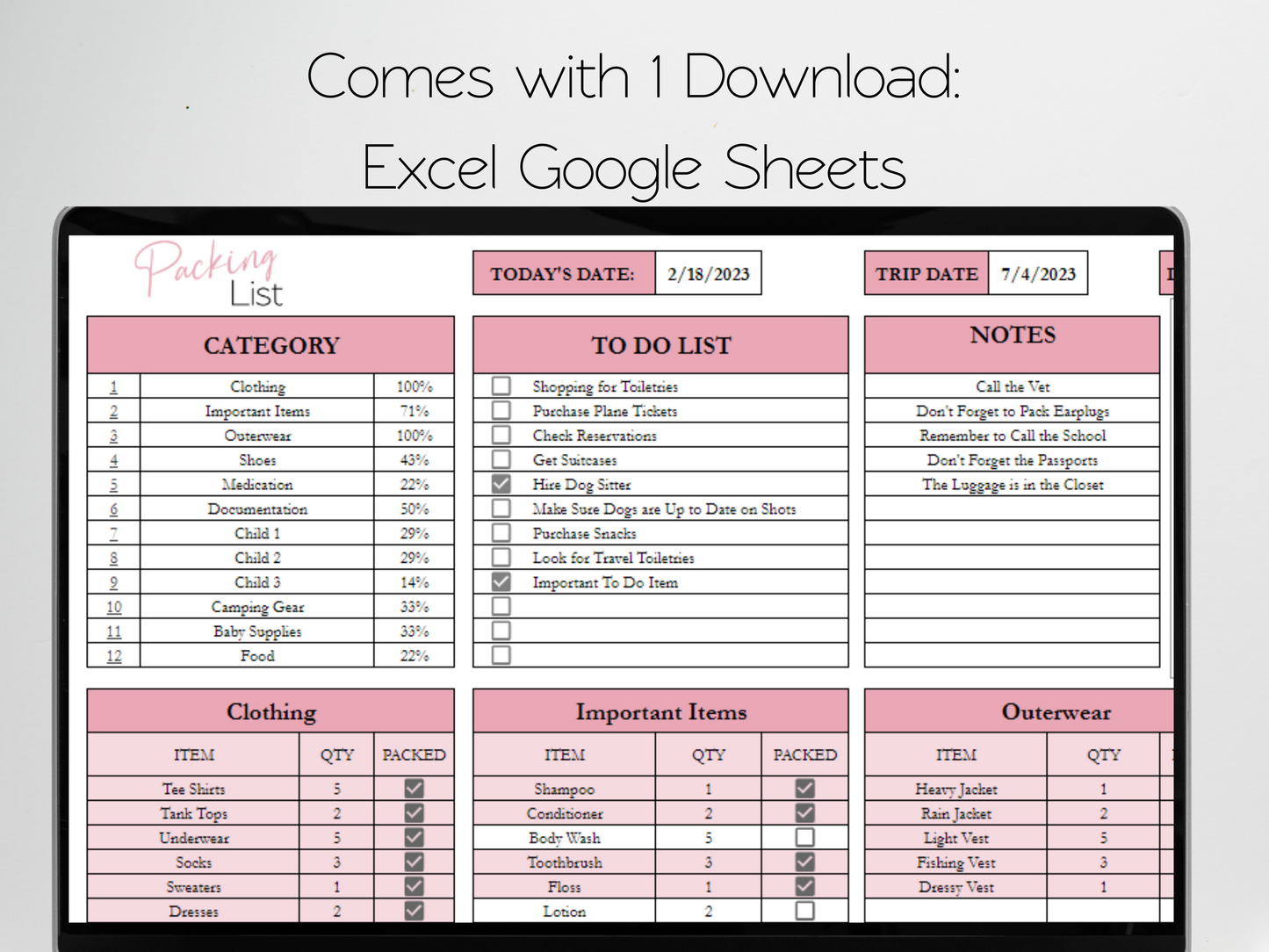
Task: Uncheck the Hire Dog Sitter to-do checkbox
Action: (501, 484)
